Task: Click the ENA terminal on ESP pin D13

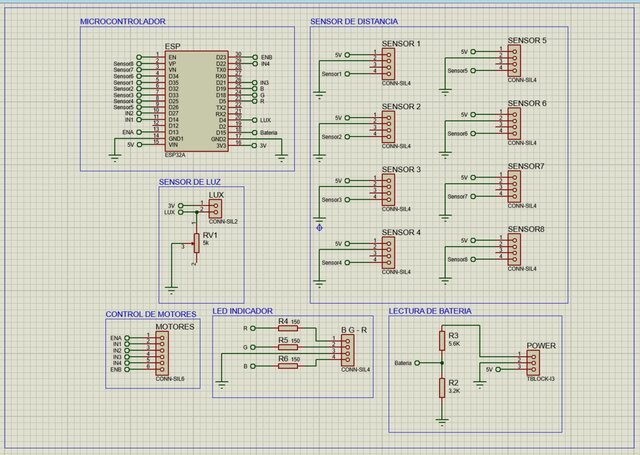Action: [x=139, y=132]
